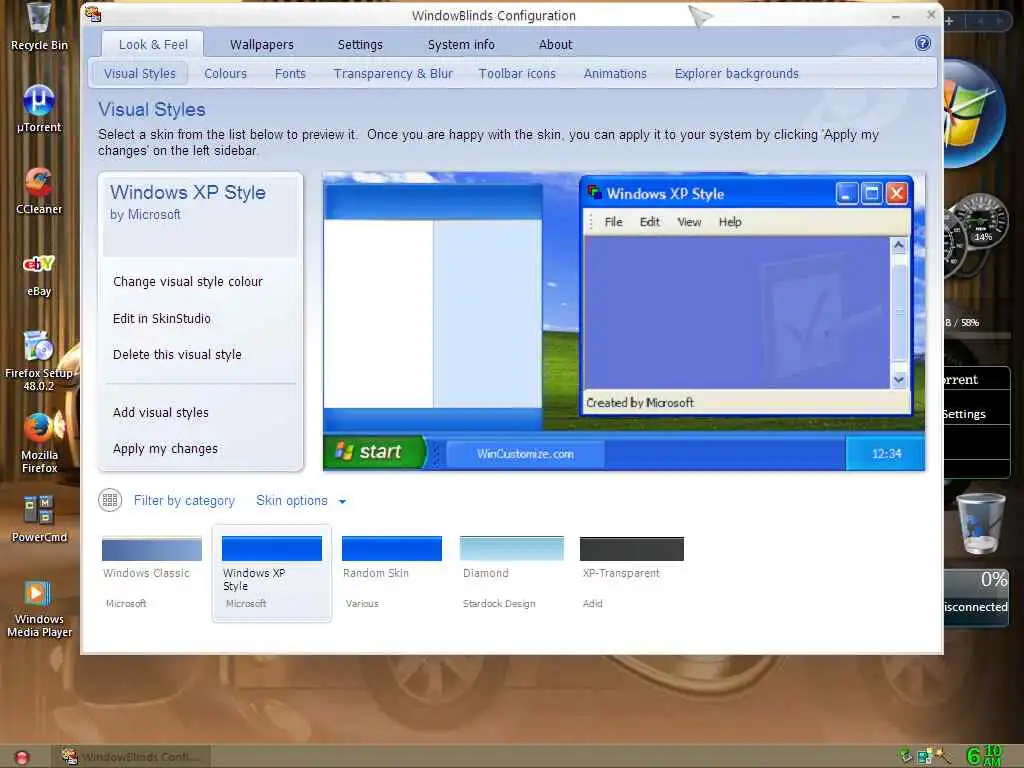Open the Settings tab

[x=360, y=44]
